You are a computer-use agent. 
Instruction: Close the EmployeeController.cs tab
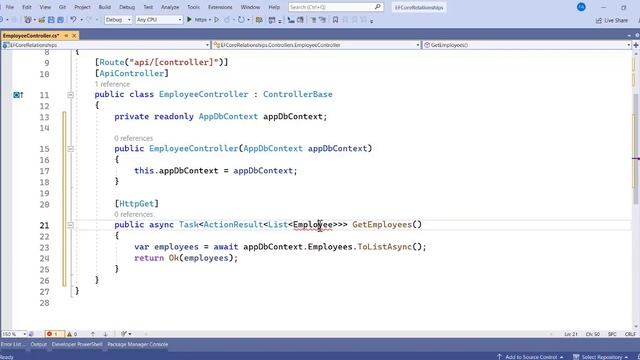coord(74,36)
